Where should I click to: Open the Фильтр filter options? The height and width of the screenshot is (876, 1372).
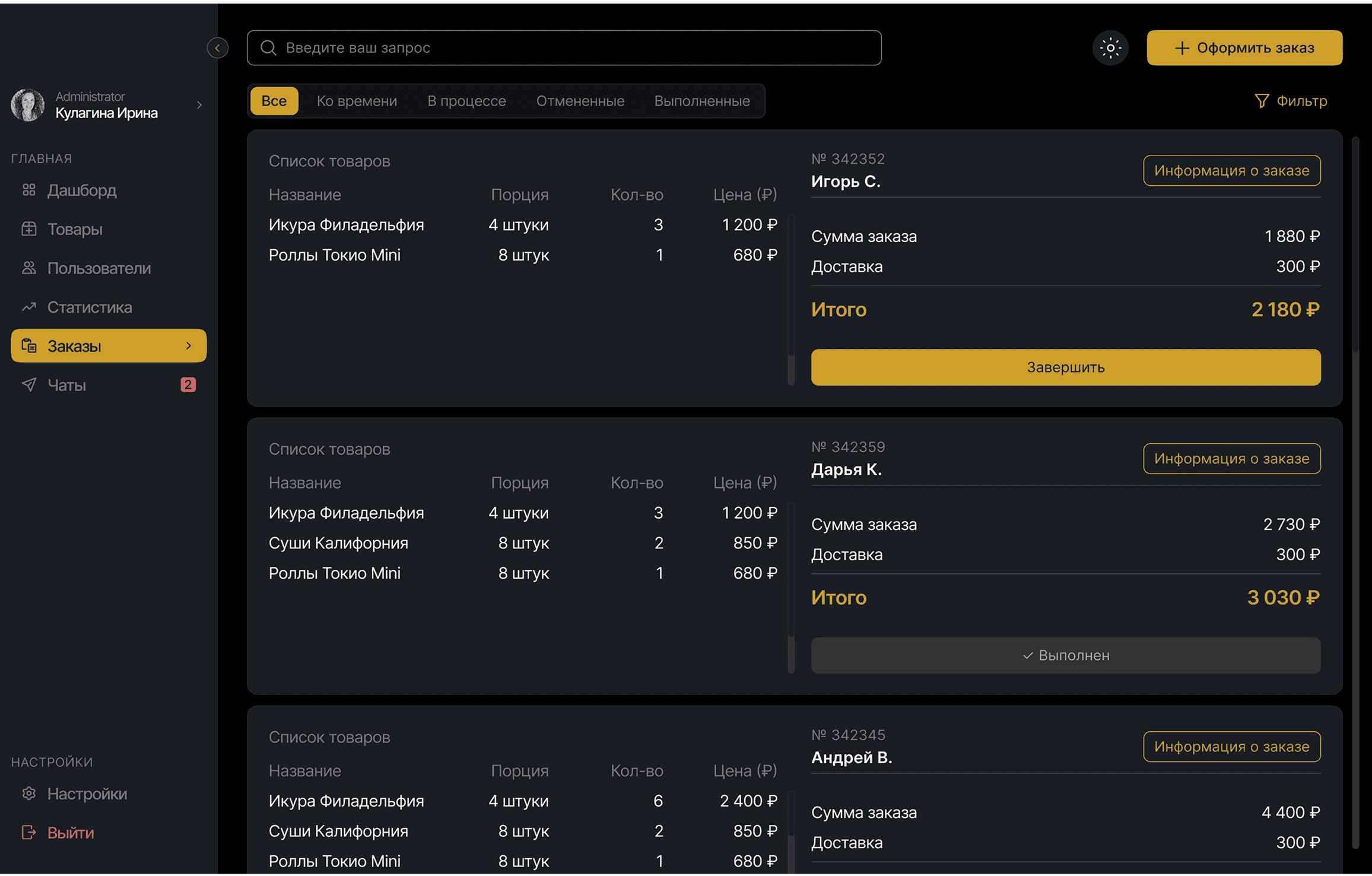(x=1291, y=101)
